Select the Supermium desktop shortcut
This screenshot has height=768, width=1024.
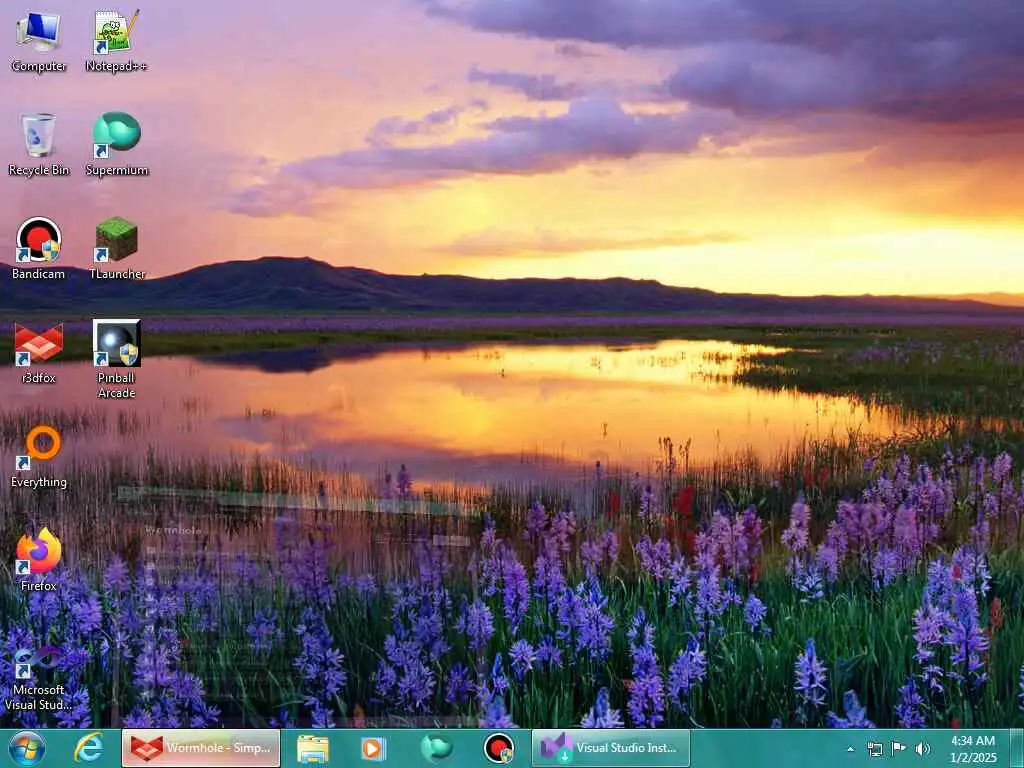tap(117, 144)
